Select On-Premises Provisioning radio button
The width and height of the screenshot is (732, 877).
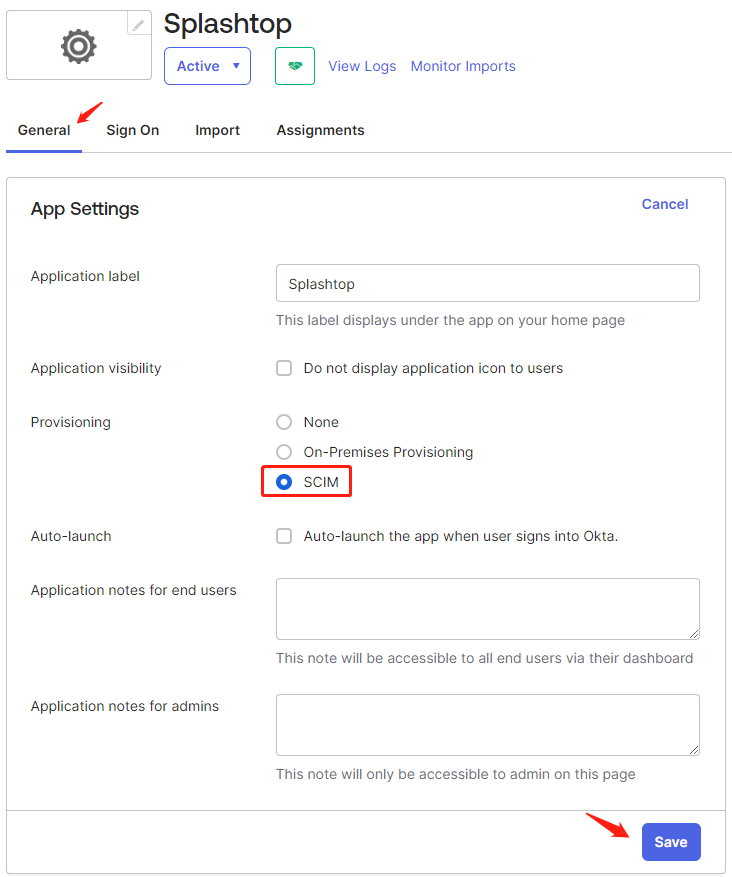pyautogui.click(x=284, y=452)
